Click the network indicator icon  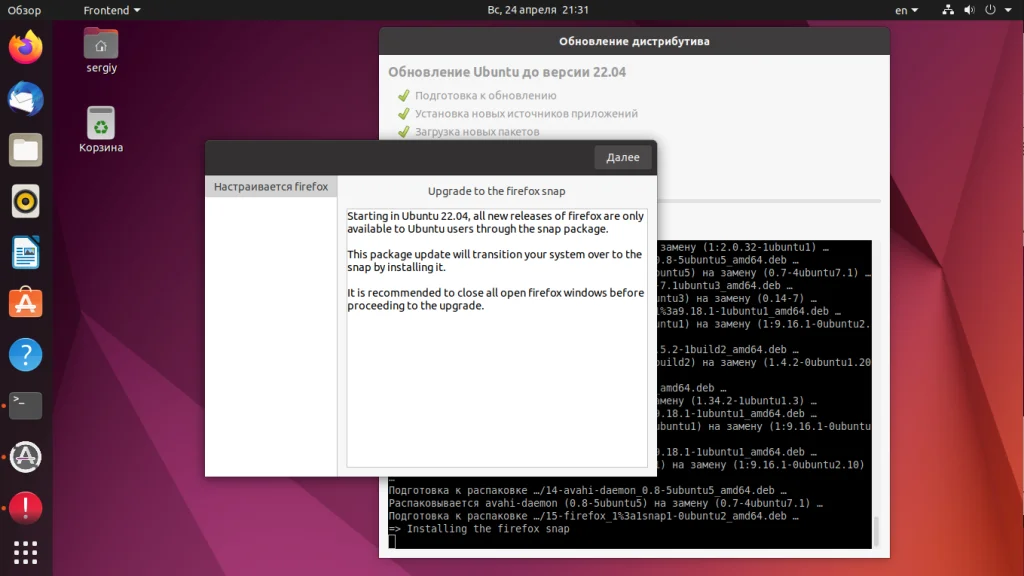click(947, 9)
